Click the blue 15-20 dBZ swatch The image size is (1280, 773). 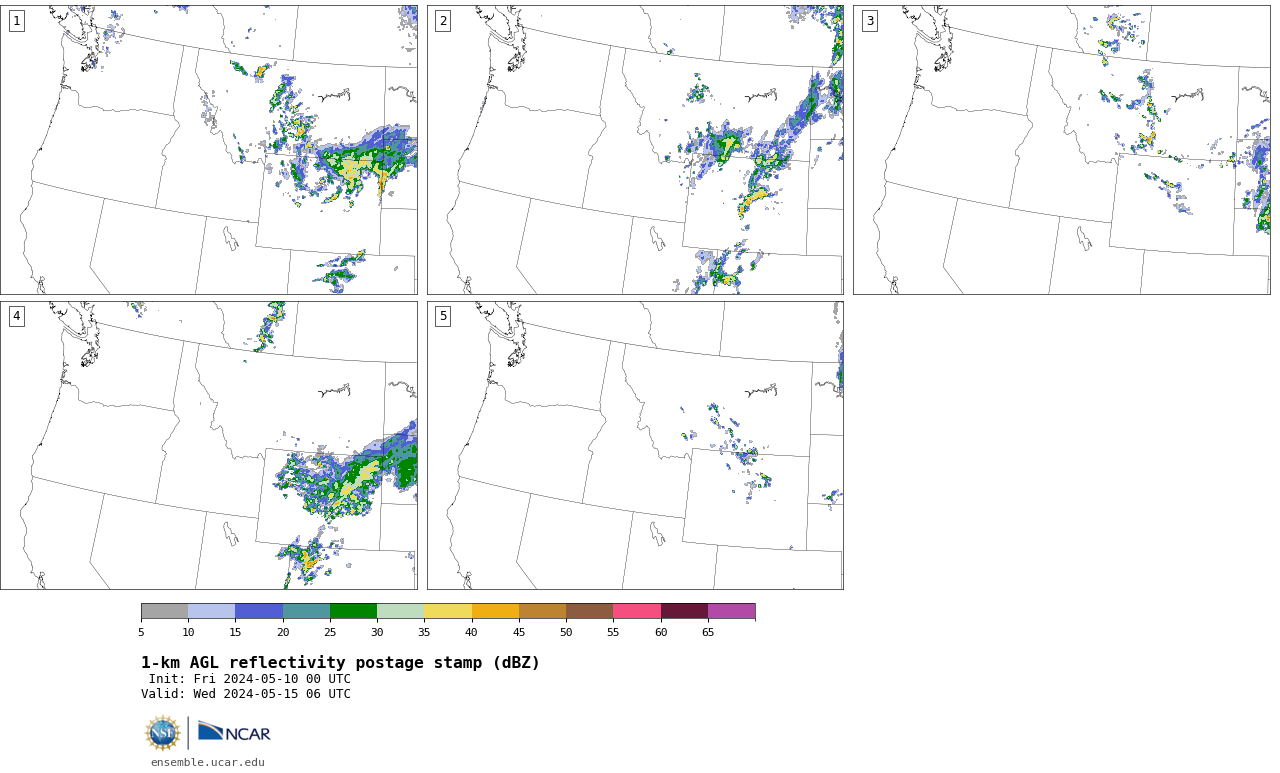[259, 611]
